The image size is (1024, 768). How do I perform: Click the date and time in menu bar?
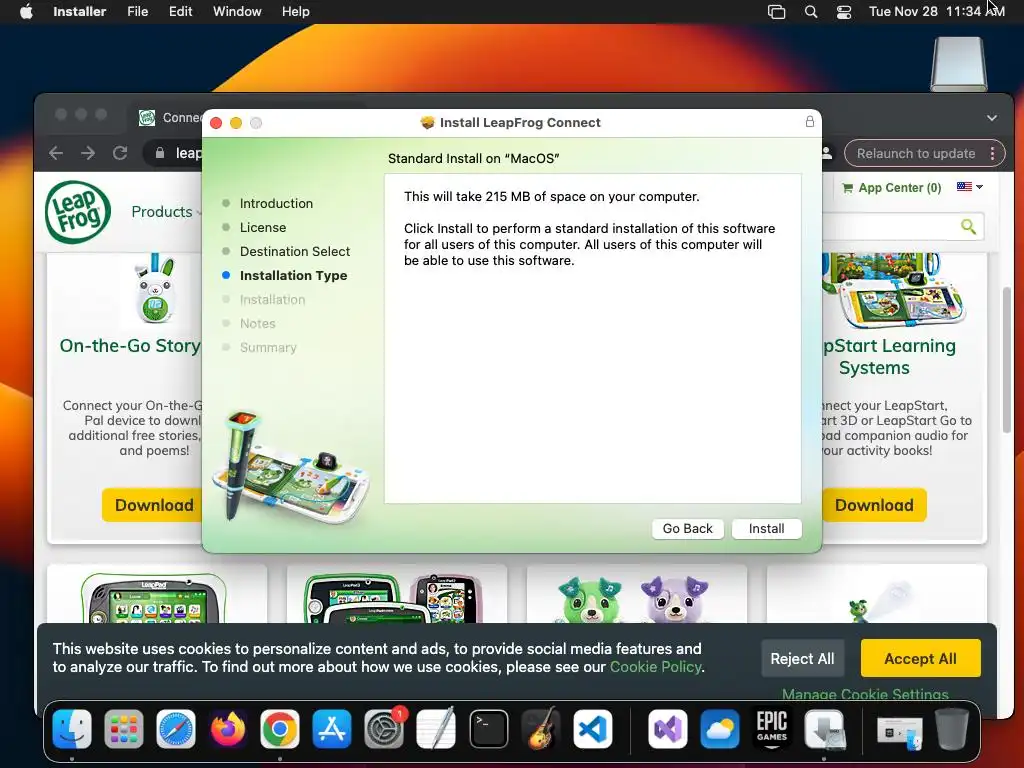(x=936, y=11)
